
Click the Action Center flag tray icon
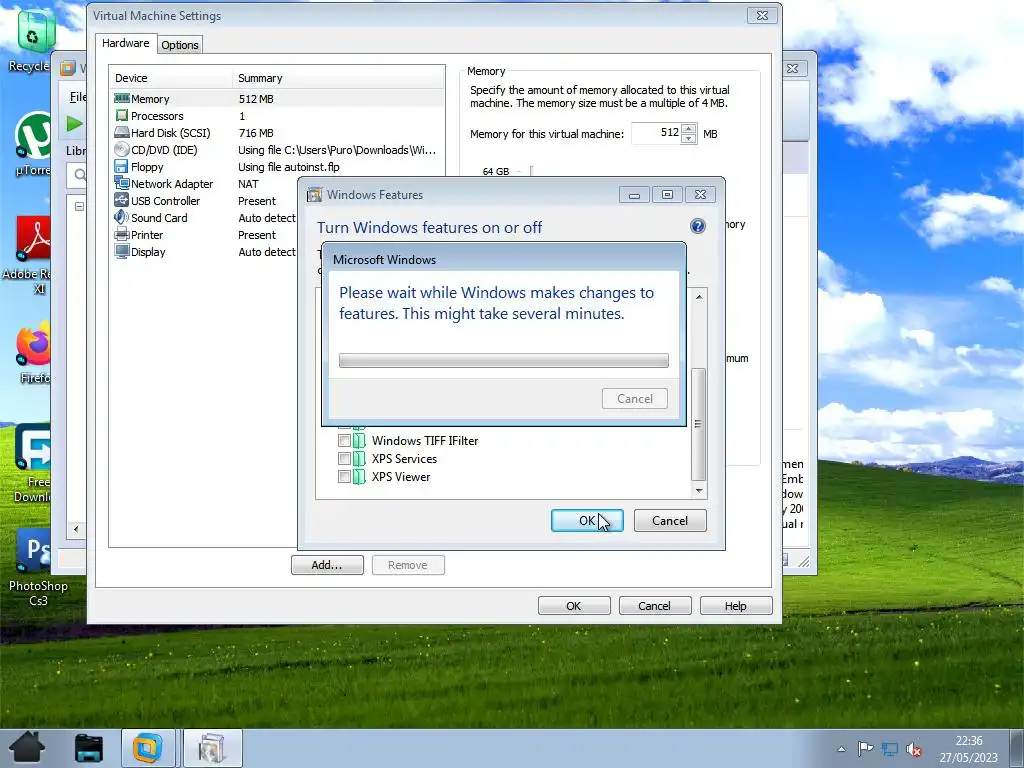point(865,749)
